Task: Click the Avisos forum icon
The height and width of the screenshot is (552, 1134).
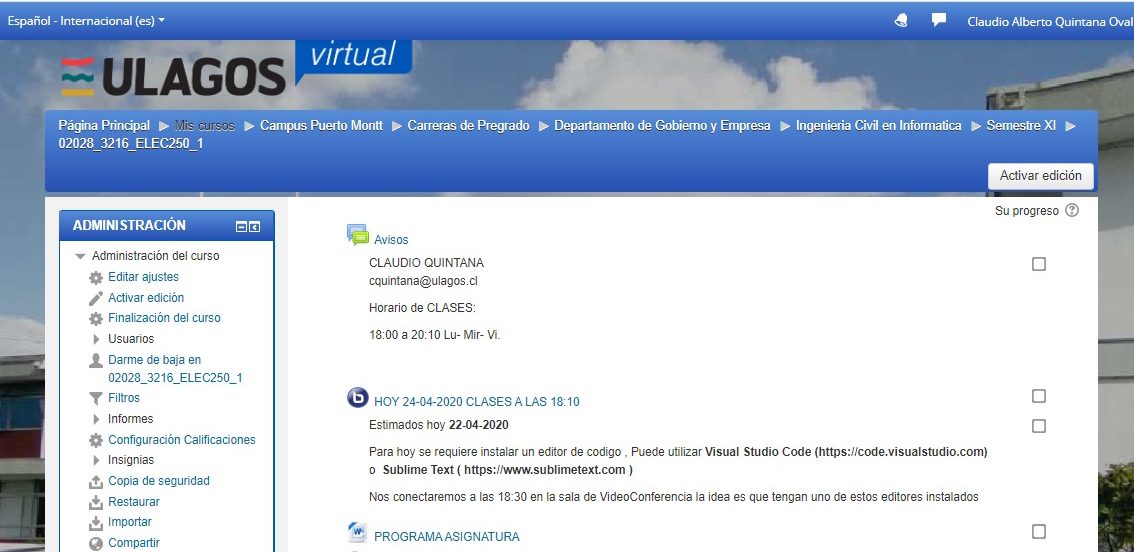Action: 357,234
